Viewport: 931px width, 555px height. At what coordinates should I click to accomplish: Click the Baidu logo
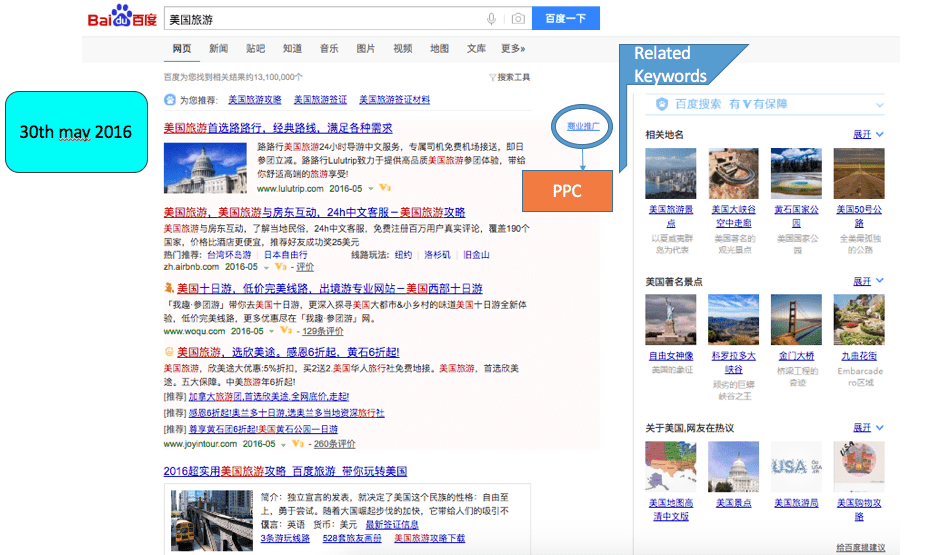pos(122,18)
